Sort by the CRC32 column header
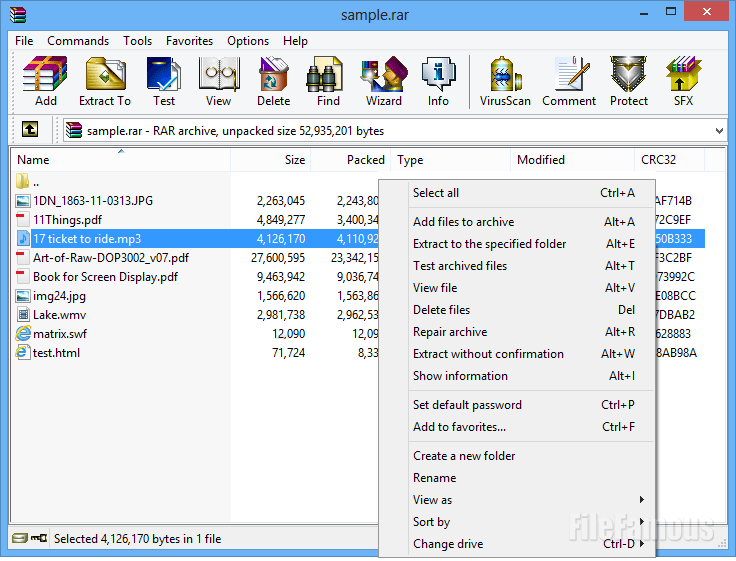Viewport: 736px width, 561px height. (x=669, y=160)
